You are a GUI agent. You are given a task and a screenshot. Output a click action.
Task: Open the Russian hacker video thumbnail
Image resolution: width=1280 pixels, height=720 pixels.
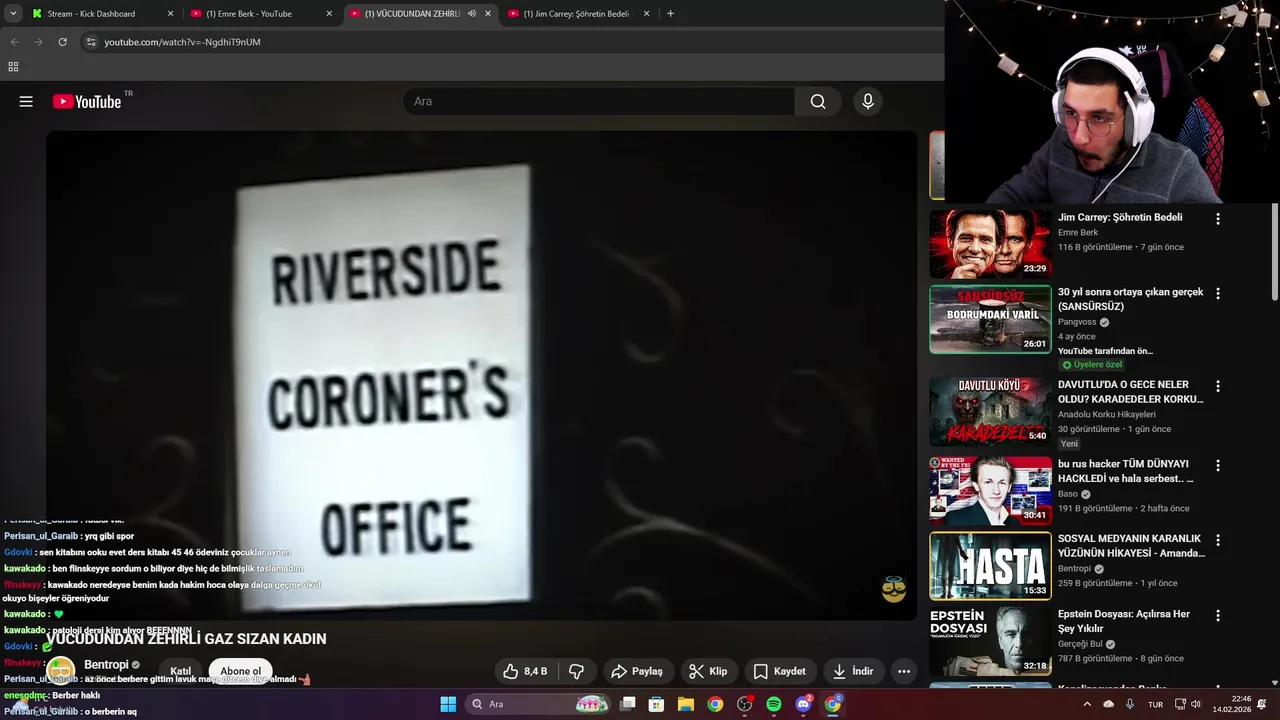click(x=990, y=491)
